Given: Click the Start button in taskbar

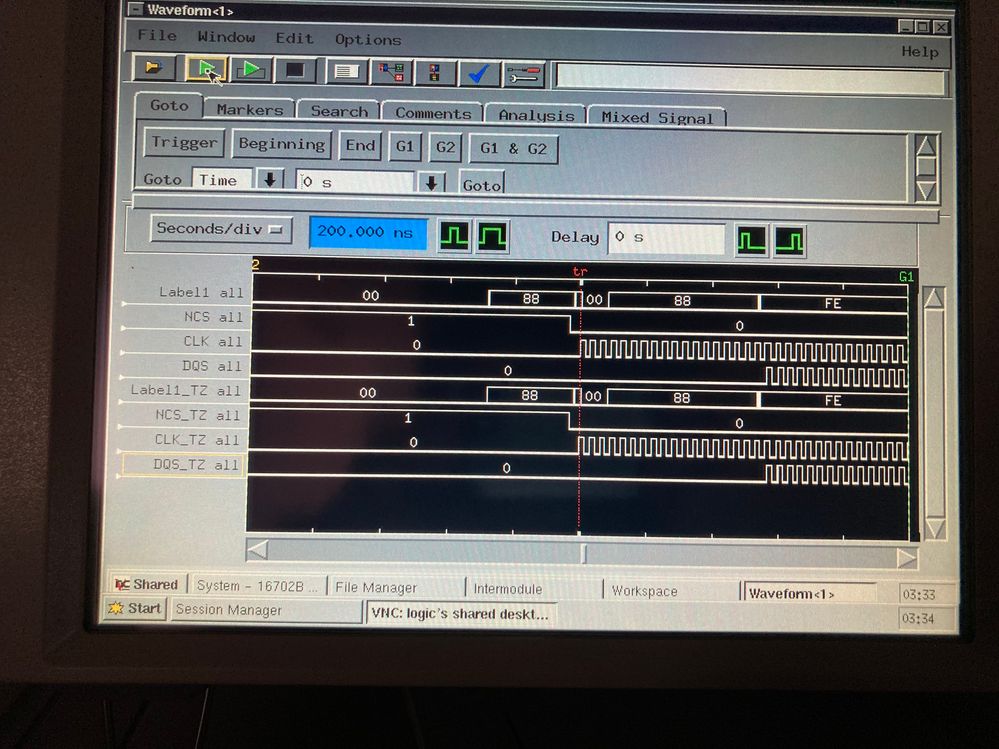Looking at the screenshot, I should 136,608.
